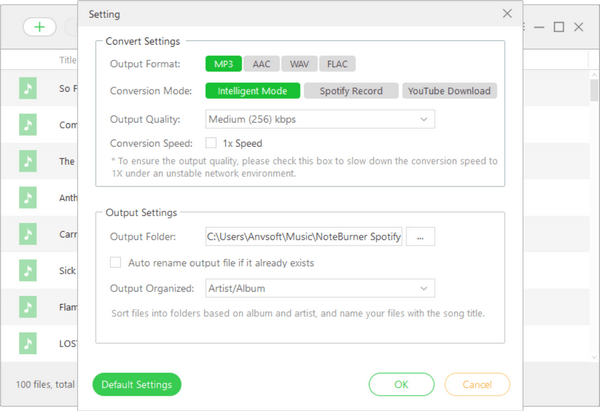Click music note icon beside 'Flam' row
Screen dimensions: 600x411
[28, 307]
